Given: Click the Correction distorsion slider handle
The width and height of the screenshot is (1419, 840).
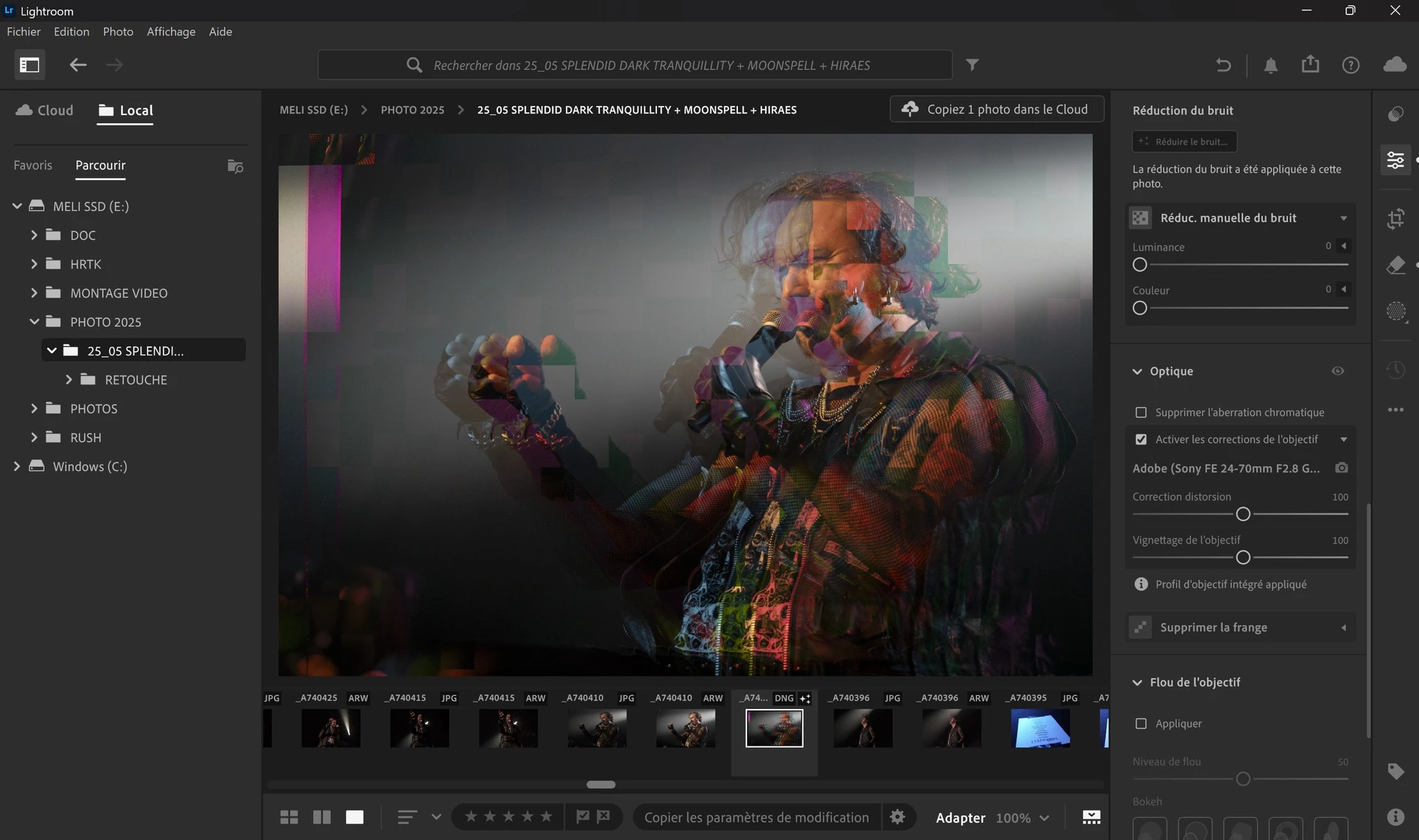Looking at the screenshot, I should coord(1243,514).
